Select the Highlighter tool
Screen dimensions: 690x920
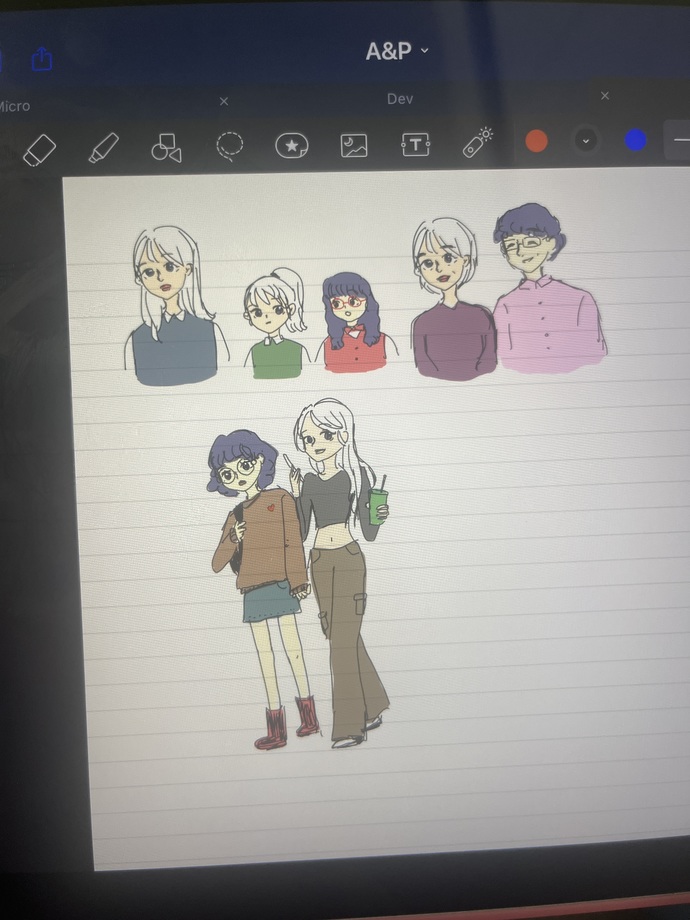pos(104,147)
